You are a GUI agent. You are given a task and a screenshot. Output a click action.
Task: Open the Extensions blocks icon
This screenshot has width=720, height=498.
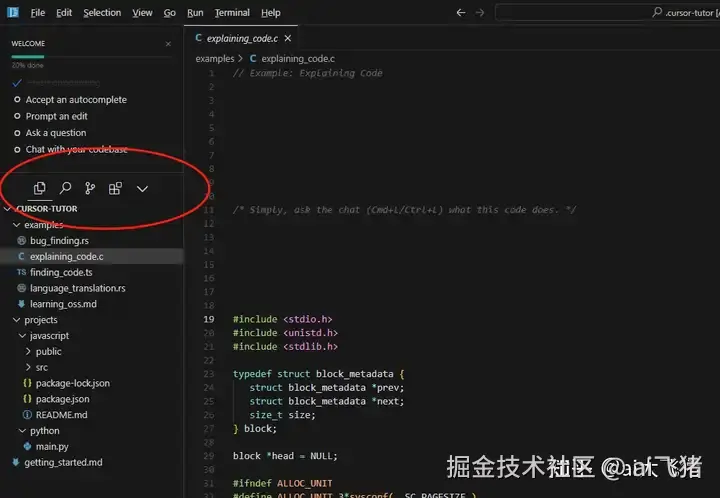[115, 188]
